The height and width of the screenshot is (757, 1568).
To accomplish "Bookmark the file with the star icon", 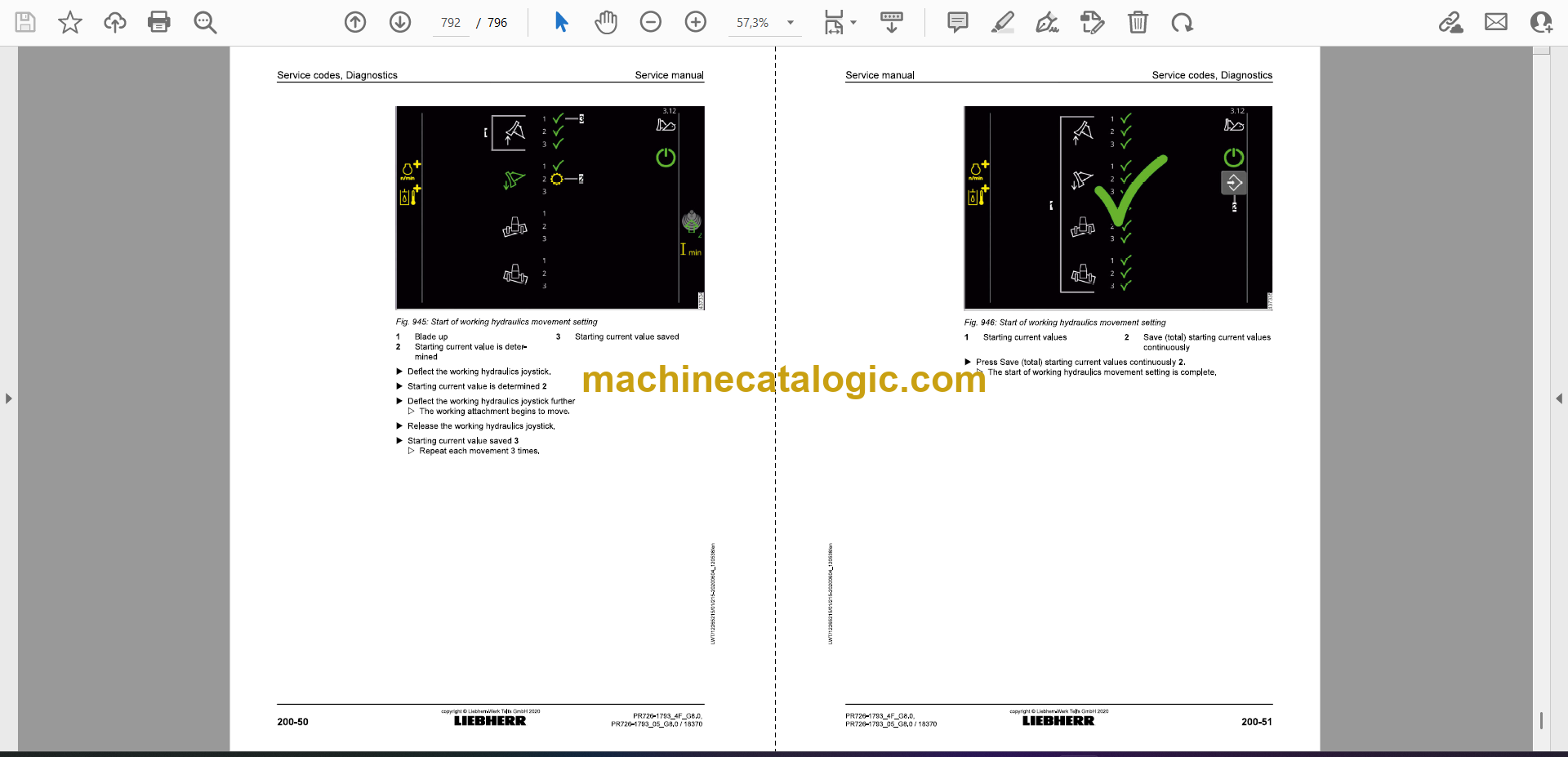I will (70, 22).
